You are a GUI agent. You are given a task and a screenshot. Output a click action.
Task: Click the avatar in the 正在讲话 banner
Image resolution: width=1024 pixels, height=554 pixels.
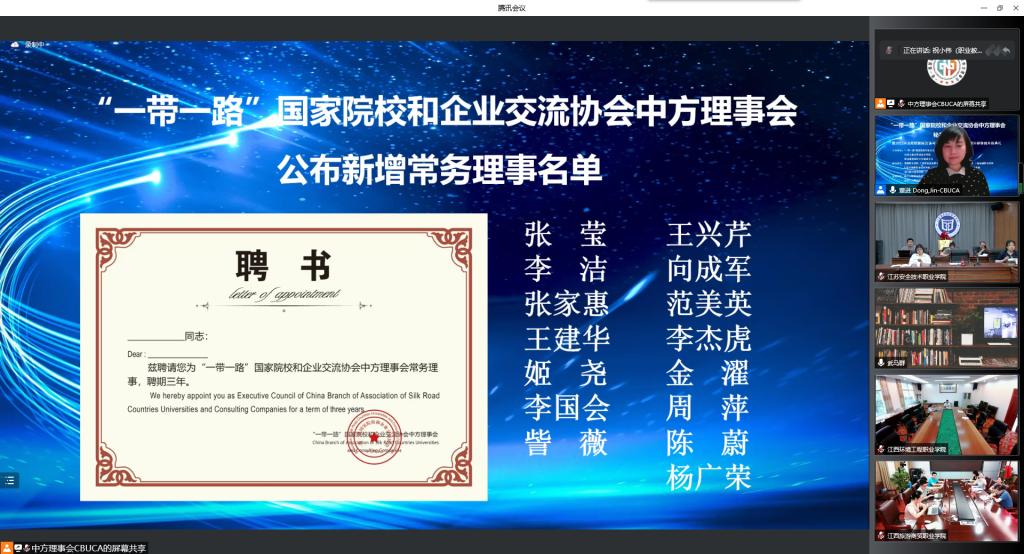click(x=889, y=50)
